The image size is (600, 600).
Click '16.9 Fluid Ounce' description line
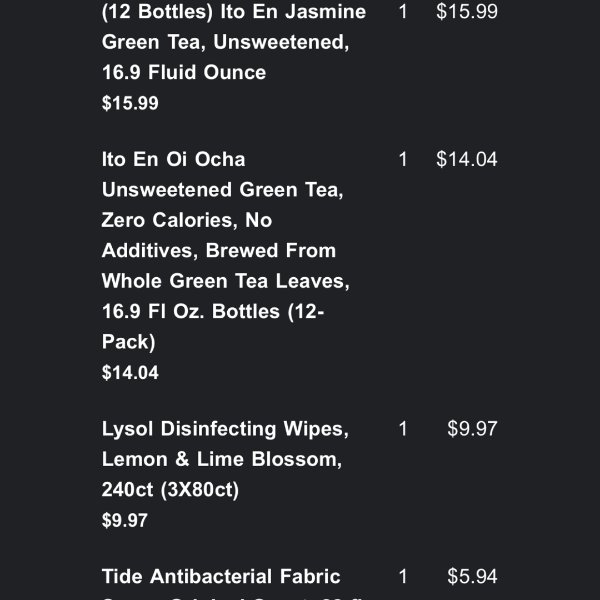click(x=184, y=72)
